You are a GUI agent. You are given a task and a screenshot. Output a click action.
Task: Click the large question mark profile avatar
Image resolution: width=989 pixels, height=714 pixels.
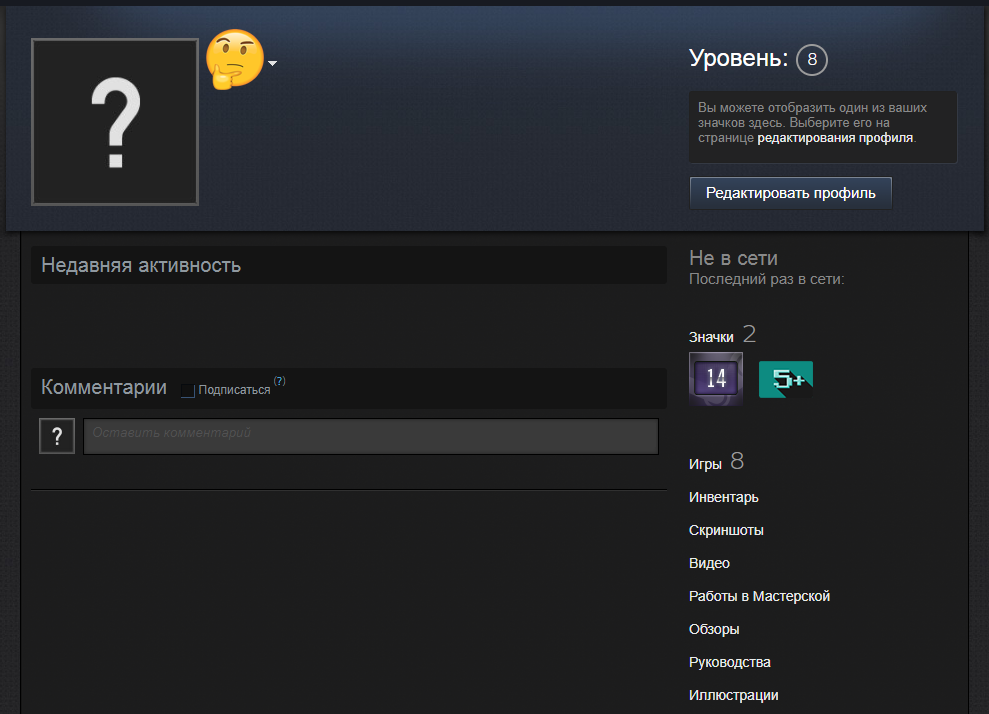click(x=115, y=122)
